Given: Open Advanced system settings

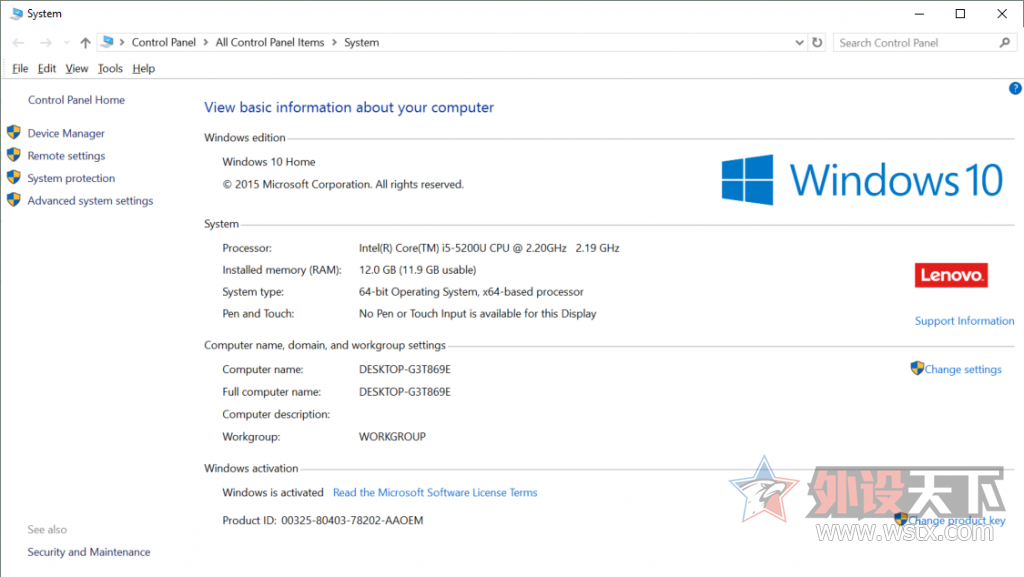Looking at the screenshot, I should (x=90, y=201).
